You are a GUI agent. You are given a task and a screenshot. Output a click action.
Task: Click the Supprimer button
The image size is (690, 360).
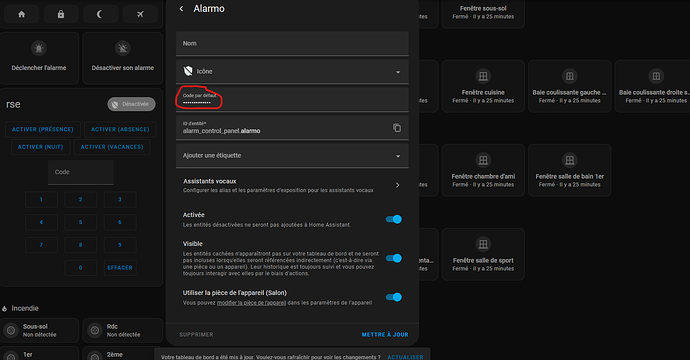tap(196, 334)
